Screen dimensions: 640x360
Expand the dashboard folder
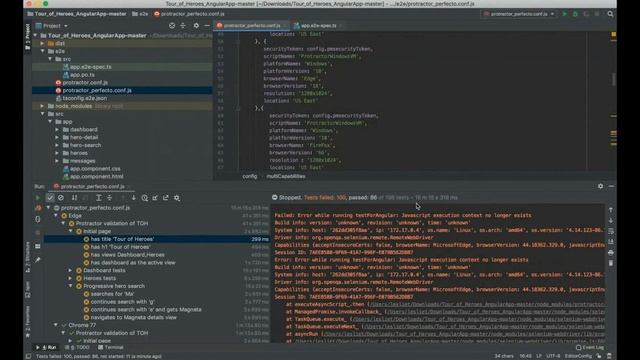[x=57, y=130]
